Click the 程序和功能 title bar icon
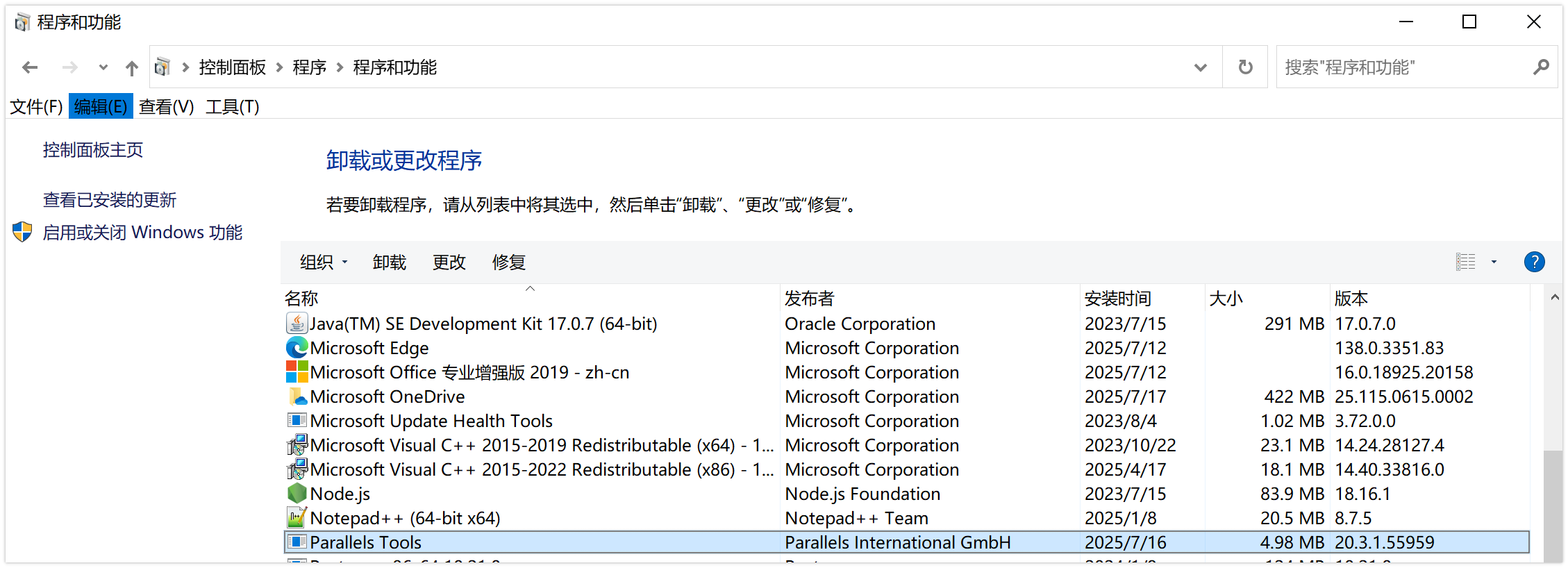 tap(23, 22)
